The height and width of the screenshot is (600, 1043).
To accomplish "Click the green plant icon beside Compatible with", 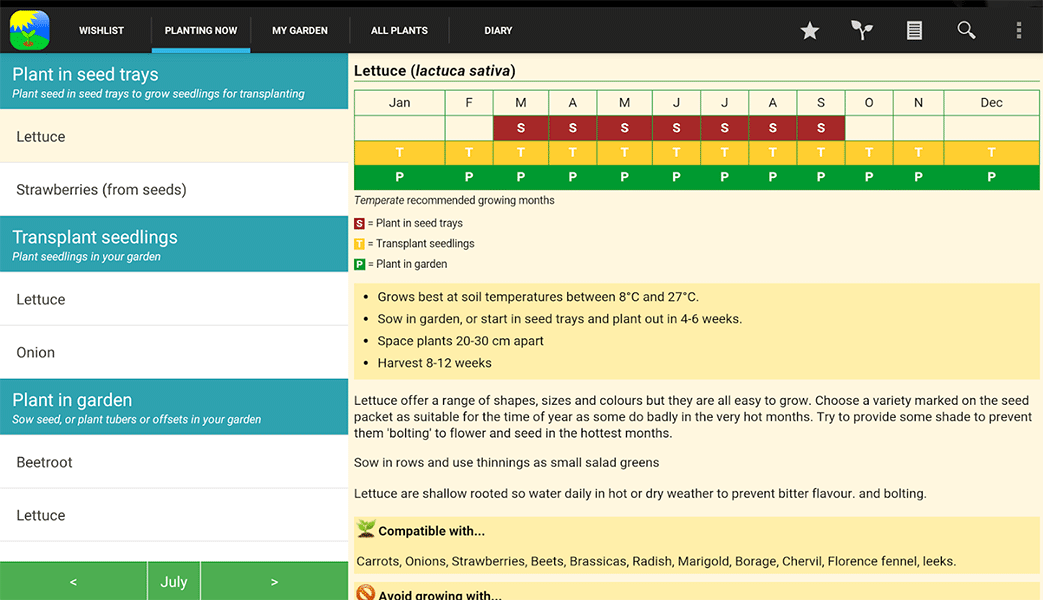I will 366,530.
